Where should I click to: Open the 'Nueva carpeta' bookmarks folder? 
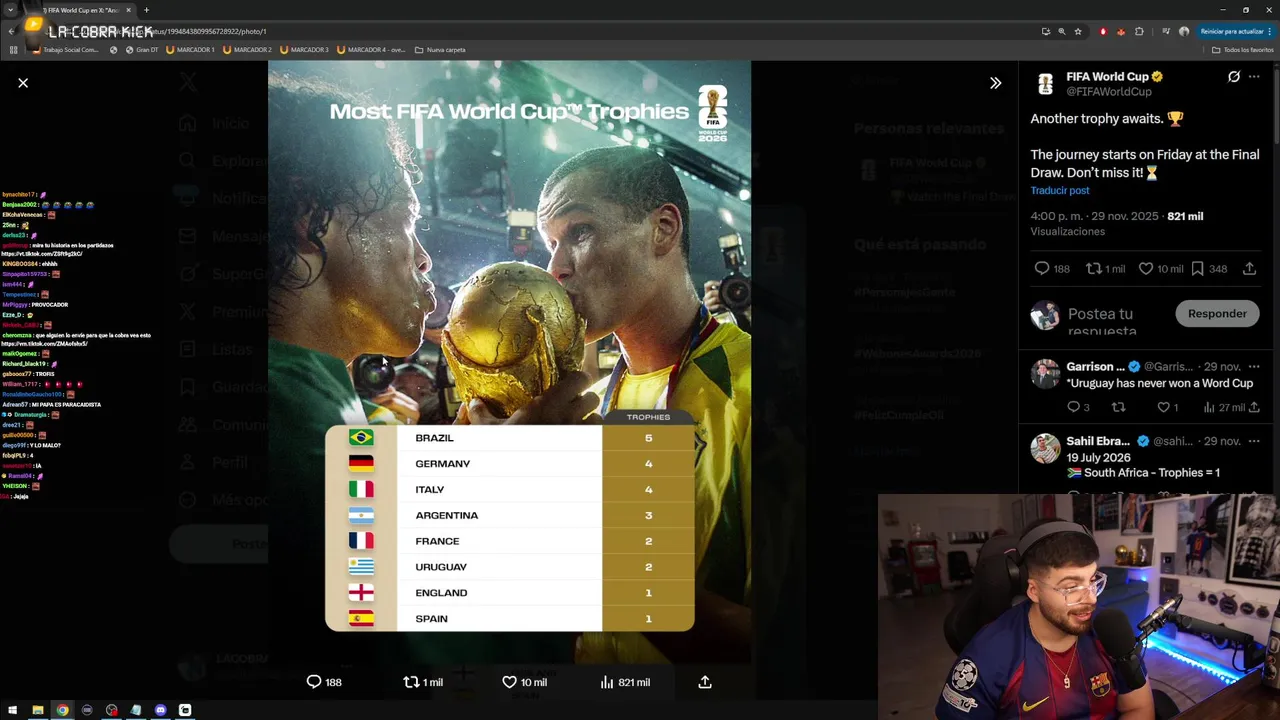pos(440,50)
